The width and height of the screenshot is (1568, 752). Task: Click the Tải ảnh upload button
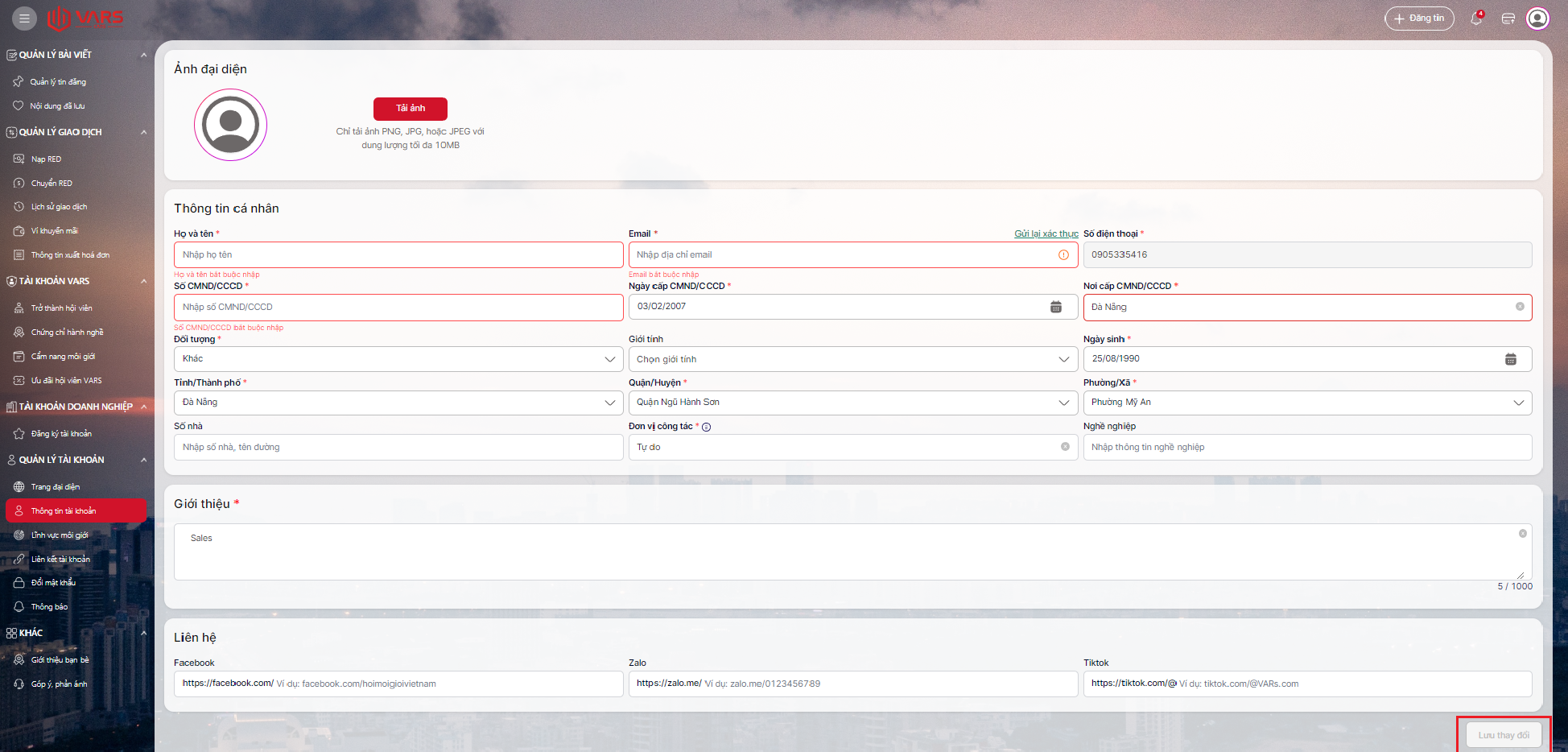410,109
